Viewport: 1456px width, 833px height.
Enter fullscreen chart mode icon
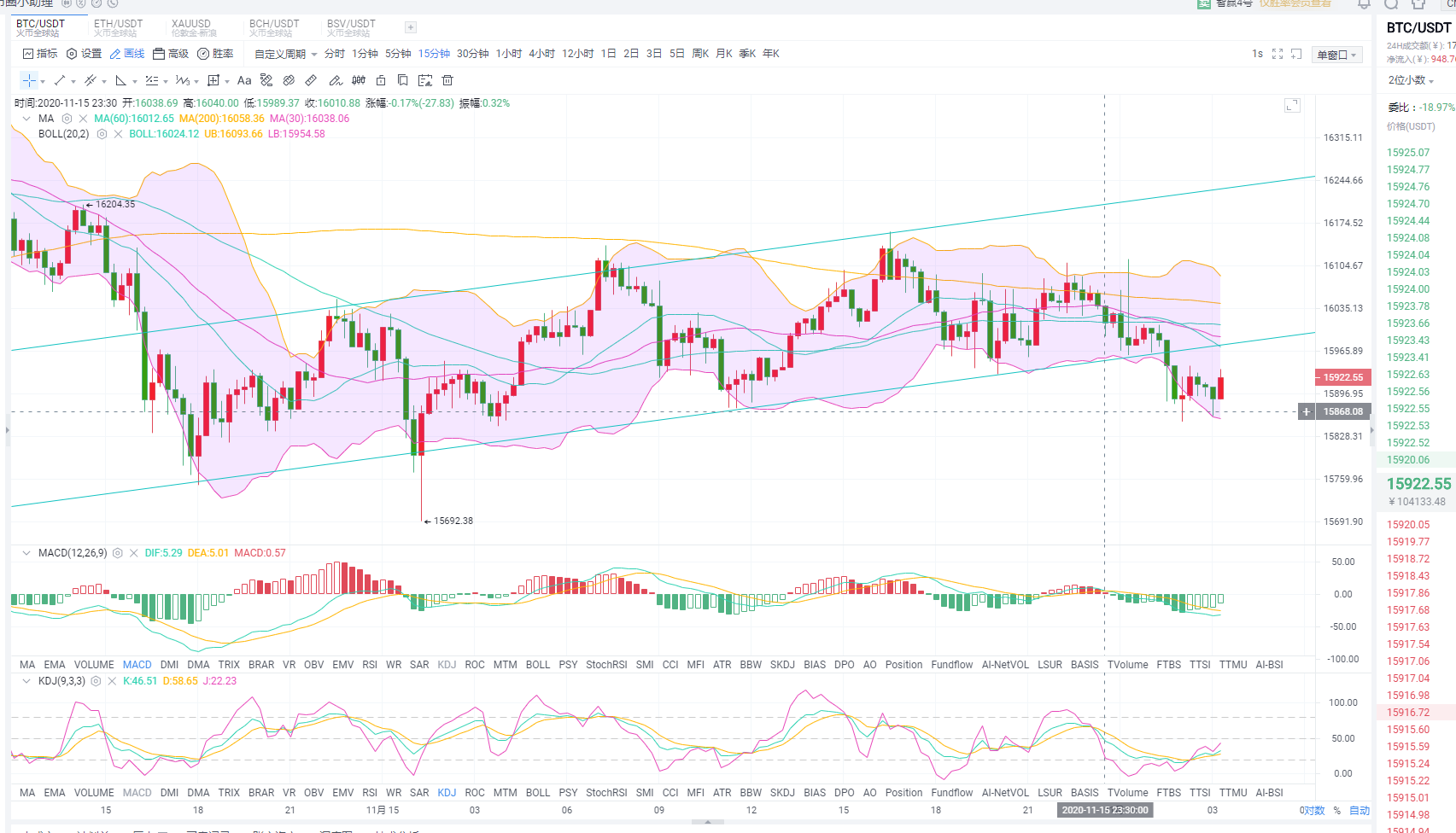point(1278,54)
